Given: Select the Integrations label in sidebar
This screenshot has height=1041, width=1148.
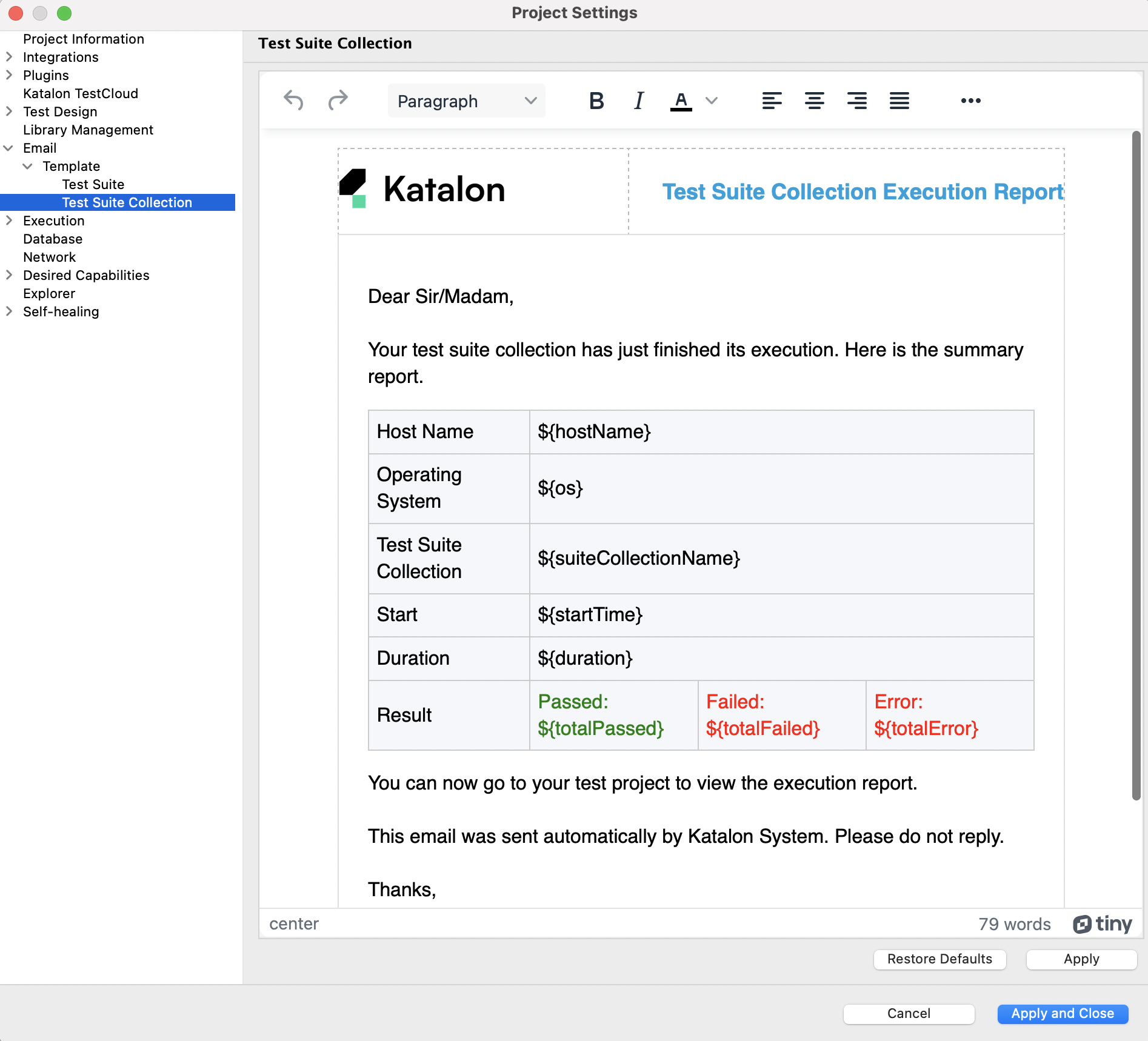Looking at the screenshot, I should [x=61, y=57].
